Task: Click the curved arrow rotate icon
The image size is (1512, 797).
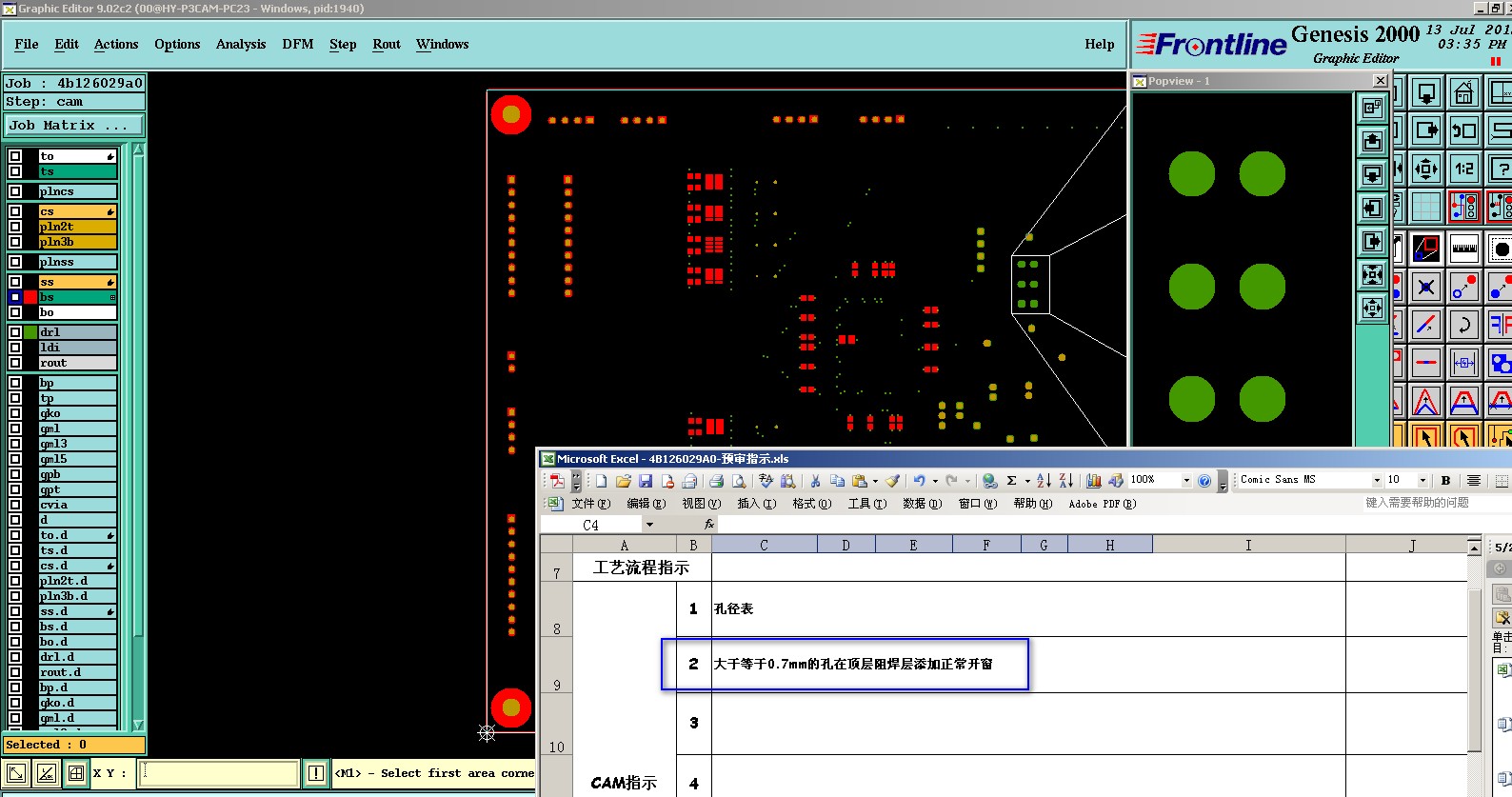Action: tap(1463, 325)
